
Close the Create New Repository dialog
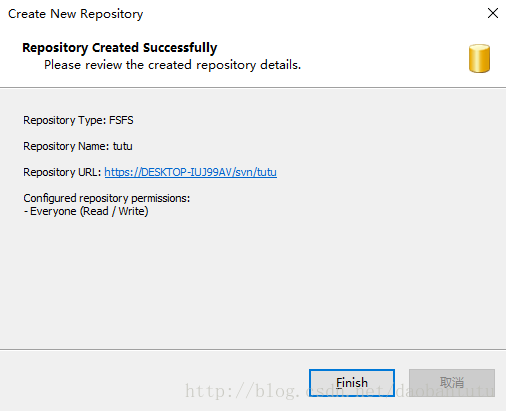[x=493, y=13]
